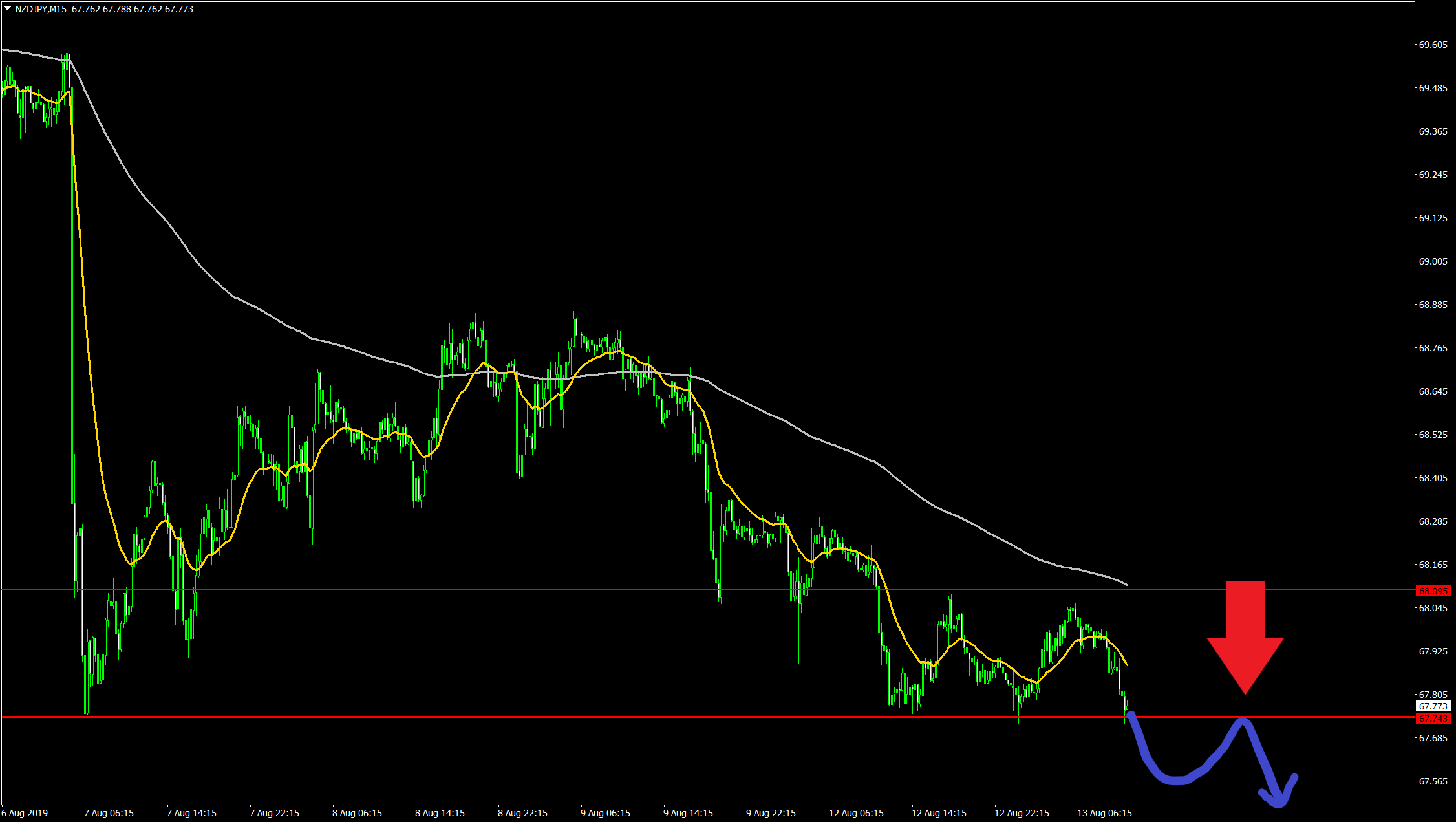Click the red 67.743 price label
The width and height of the screenshot is (1456, 822).
(1433, 719)
